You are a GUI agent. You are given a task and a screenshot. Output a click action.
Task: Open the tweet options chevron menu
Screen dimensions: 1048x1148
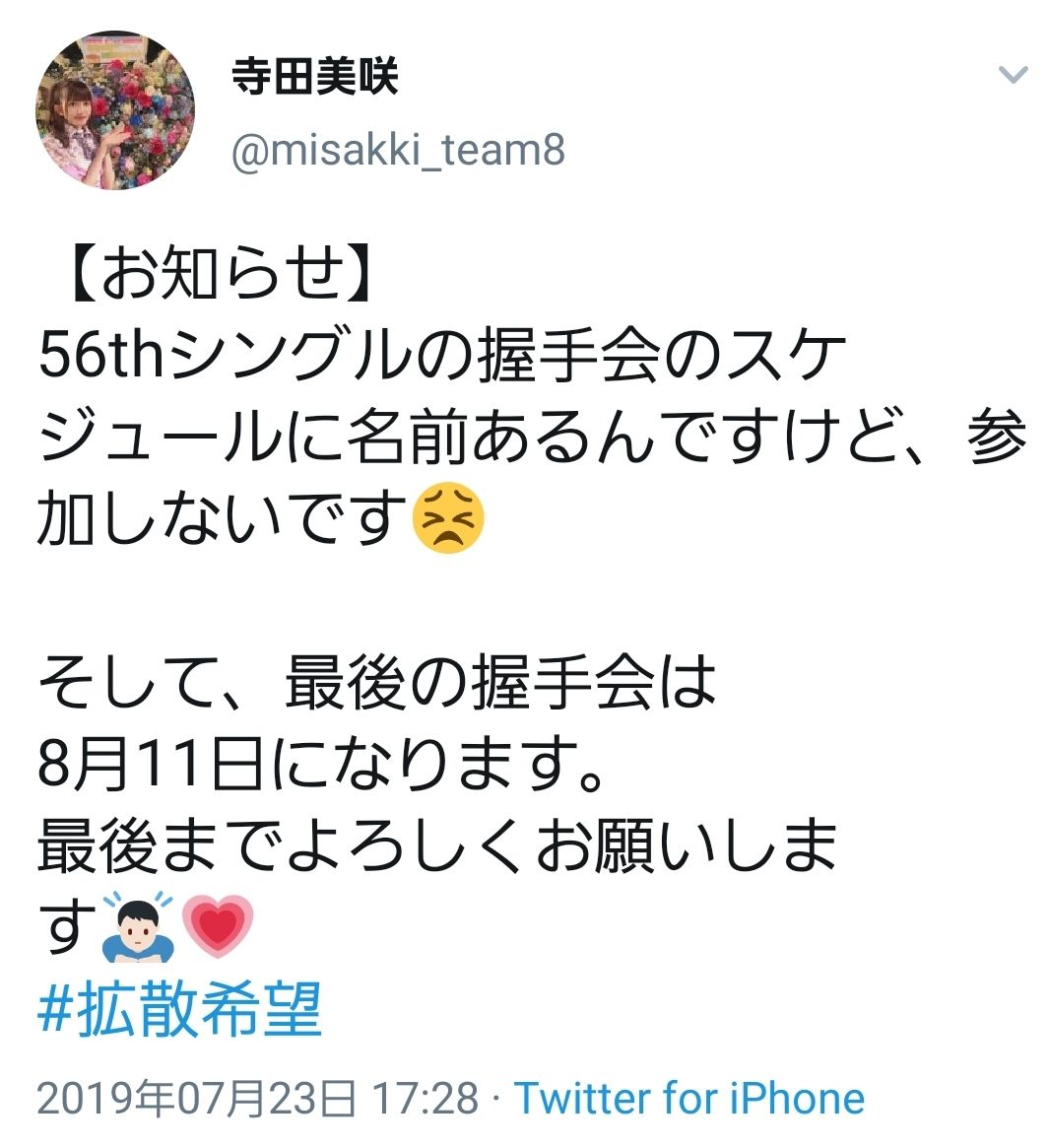1013,74
